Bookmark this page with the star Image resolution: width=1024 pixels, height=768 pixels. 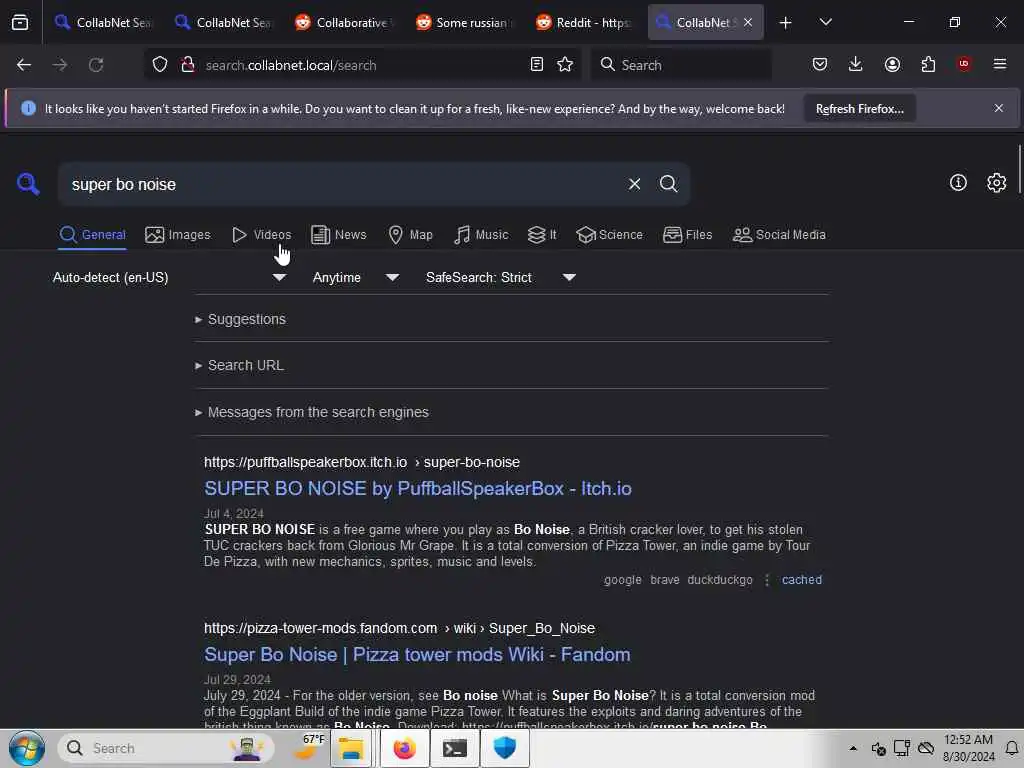[x=565, y=65]
